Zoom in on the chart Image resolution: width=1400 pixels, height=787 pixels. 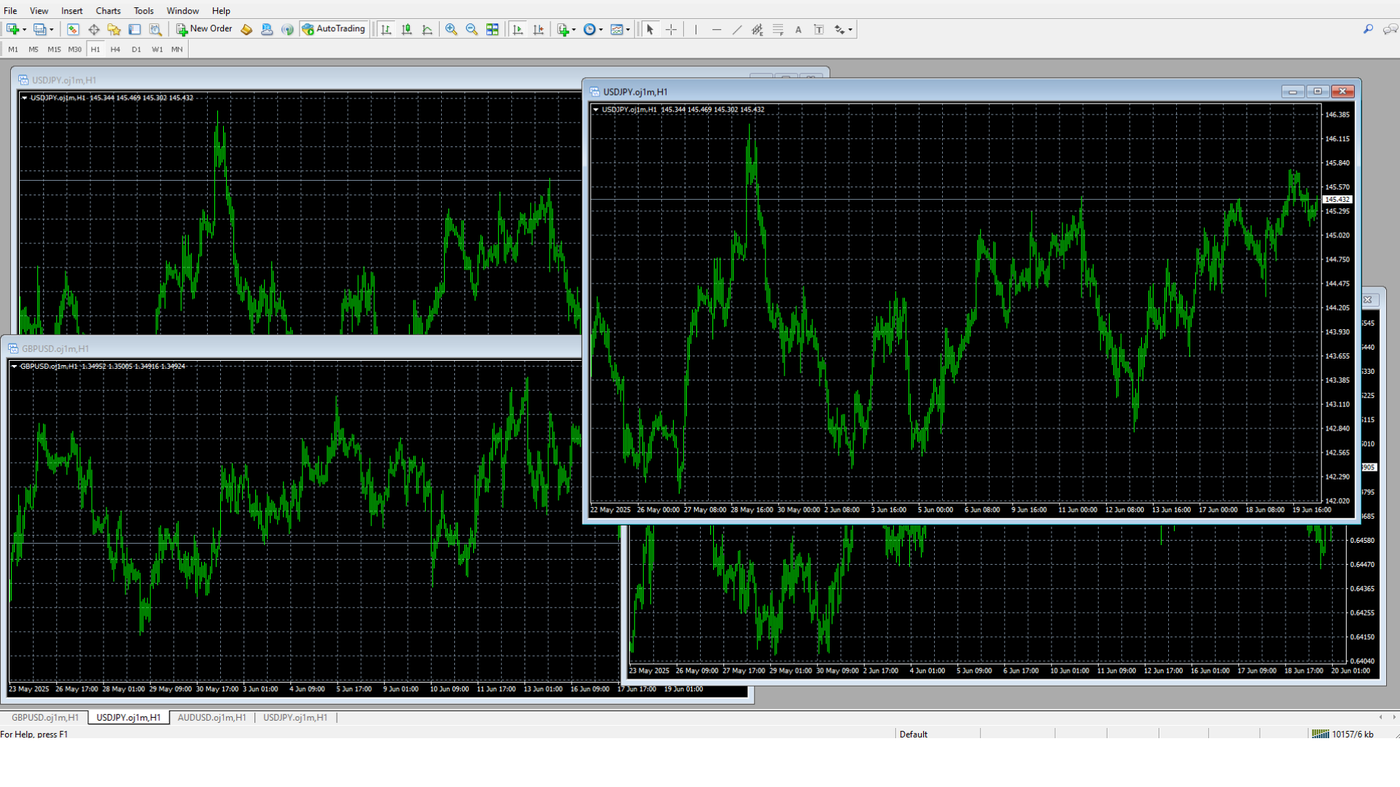pos(451,29)
